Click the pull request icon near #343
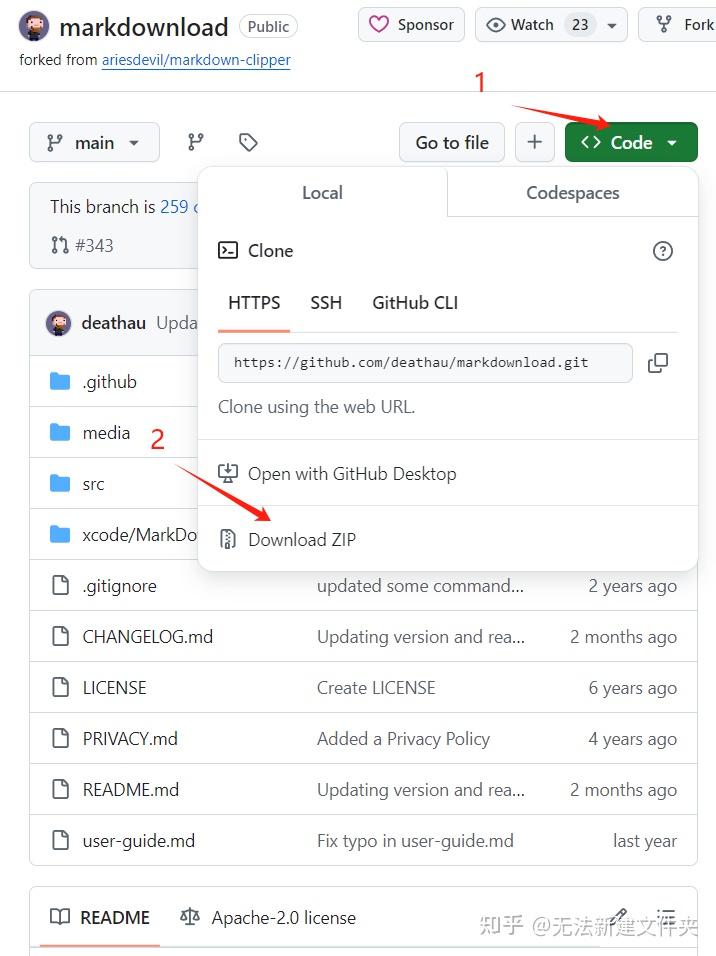 (x=60, y=245)
